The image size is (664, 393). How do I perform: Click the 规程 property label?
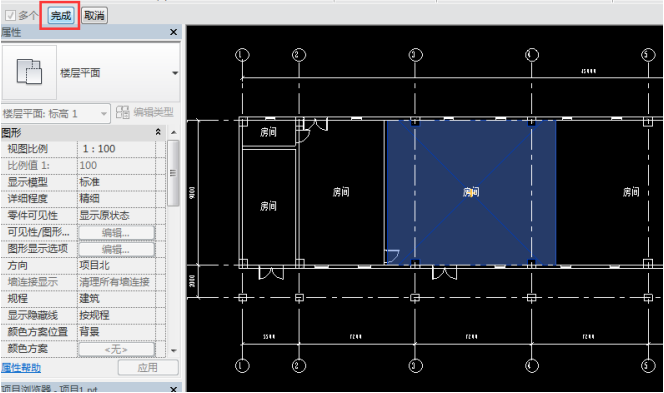[17, 299]
